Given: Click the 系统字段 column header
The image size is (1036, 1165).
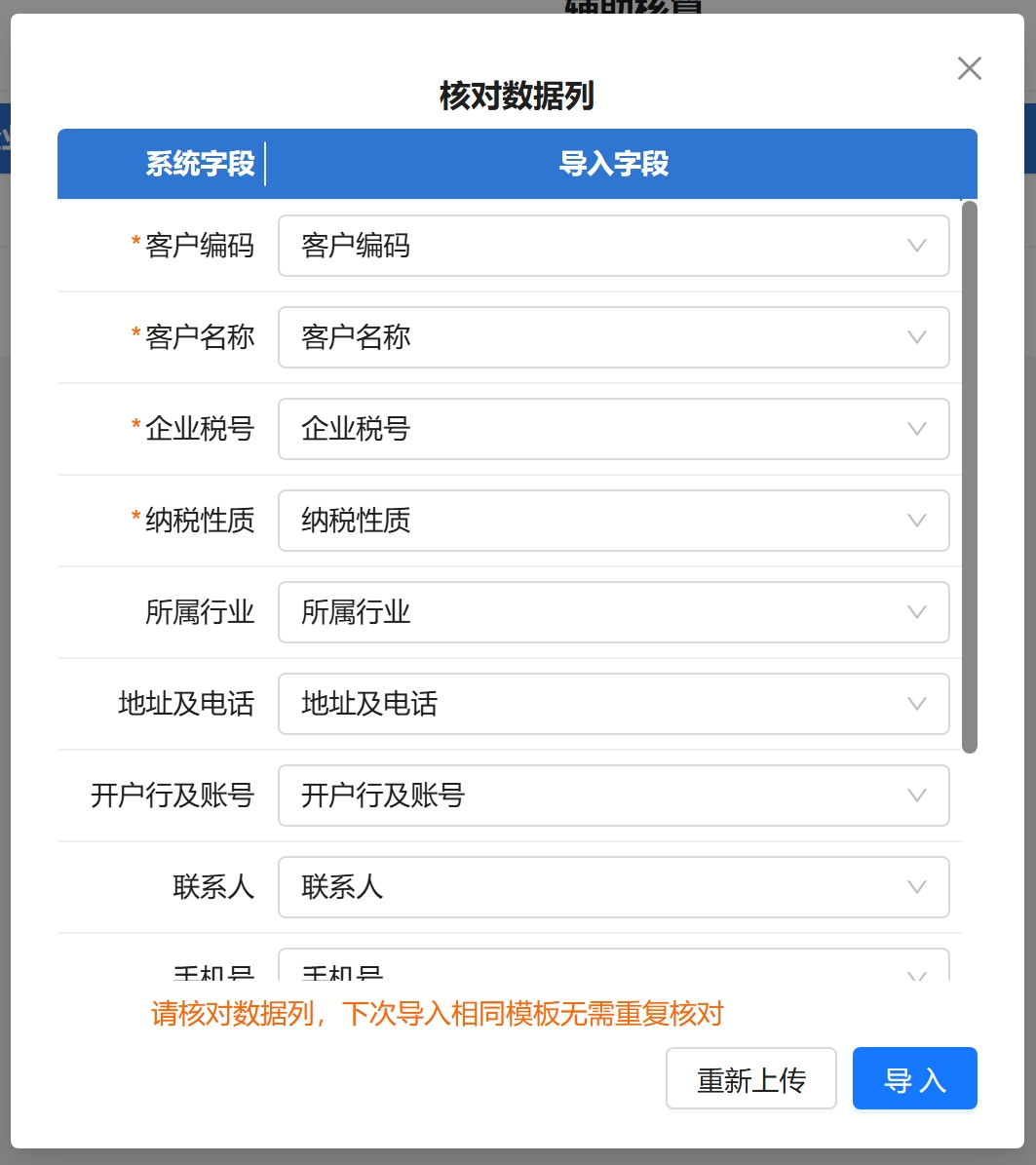Looking at the screenshot, I should [200, 164].
